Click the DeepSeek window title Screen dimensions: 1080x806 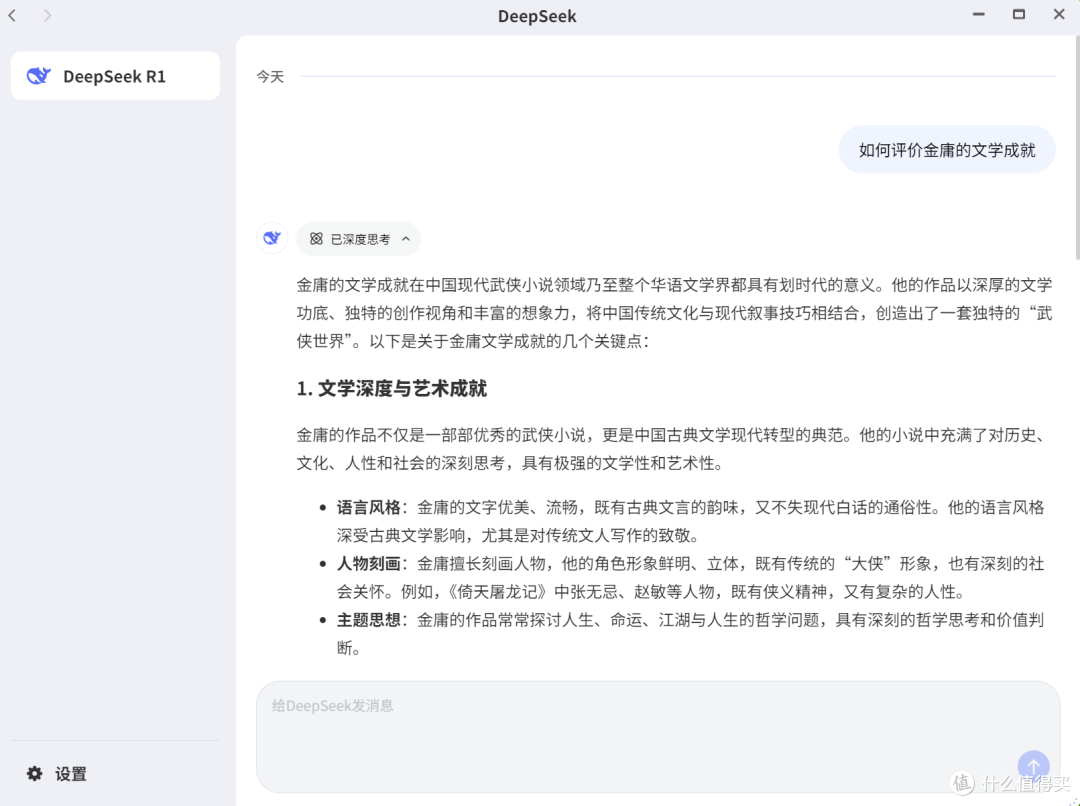click(x=537, y=16)
